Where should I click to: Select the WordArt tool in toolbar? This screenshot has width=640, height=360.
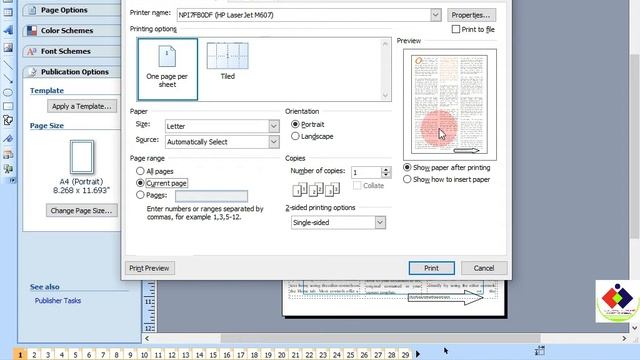8,30
